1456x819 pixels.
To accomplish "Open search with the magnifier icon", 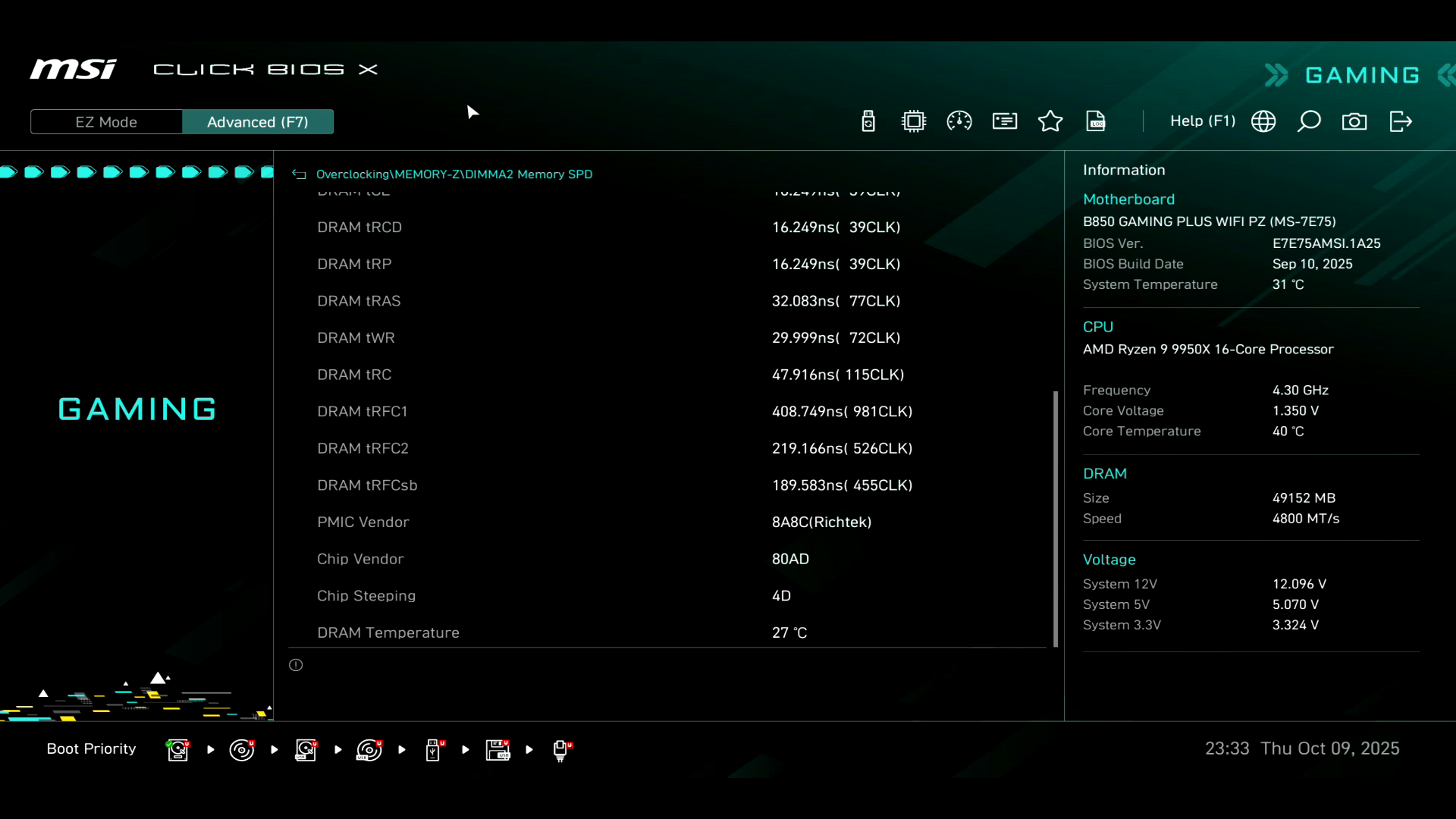I will 1309,121.
